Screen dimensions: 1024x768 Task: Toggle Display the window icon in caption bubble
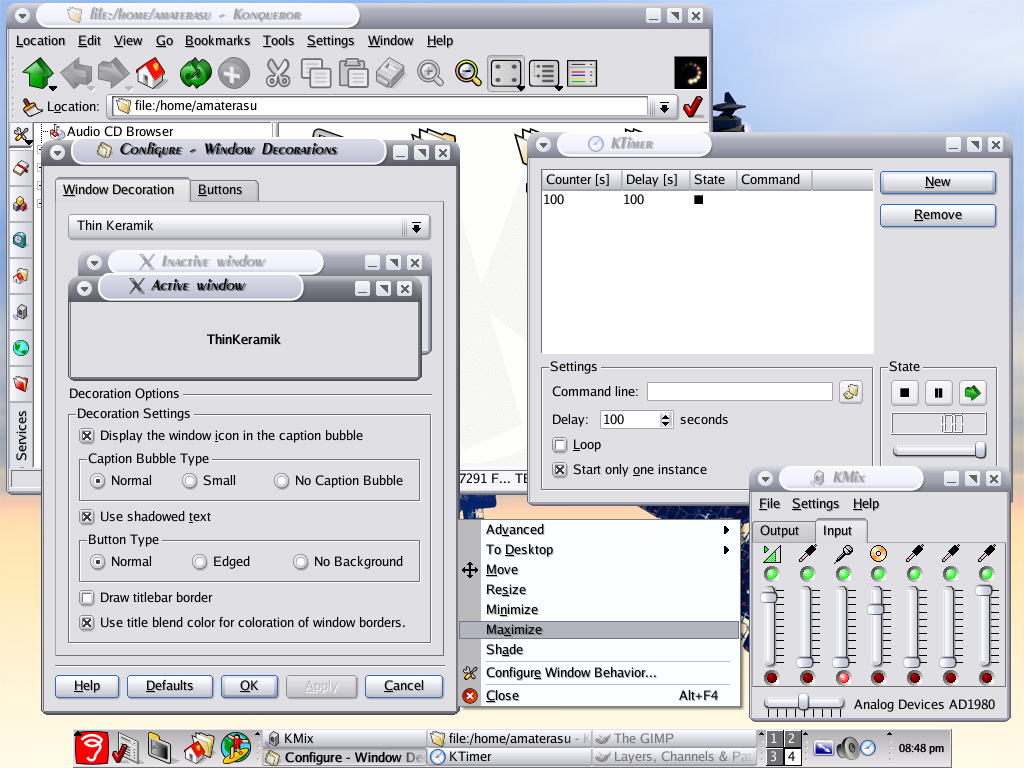[86, 436]
